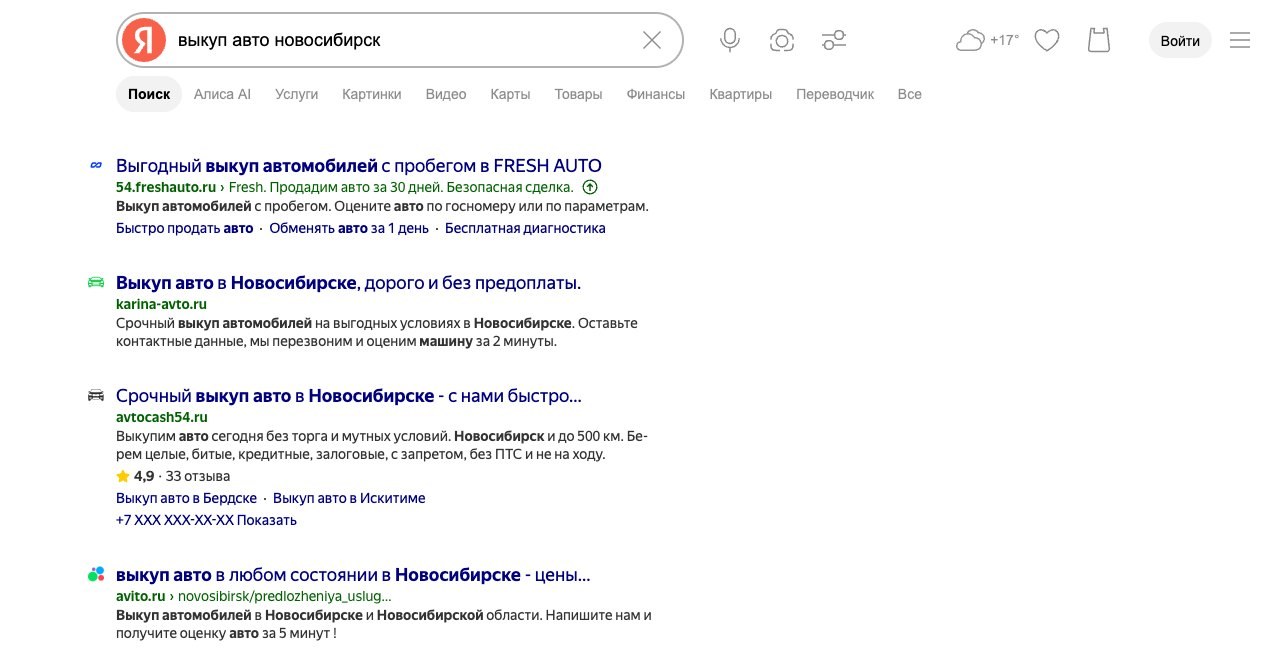Click the Avito colored dots favicon
Image resolution: width=1280 pixels, height=660 pixels.
point(96,574)
